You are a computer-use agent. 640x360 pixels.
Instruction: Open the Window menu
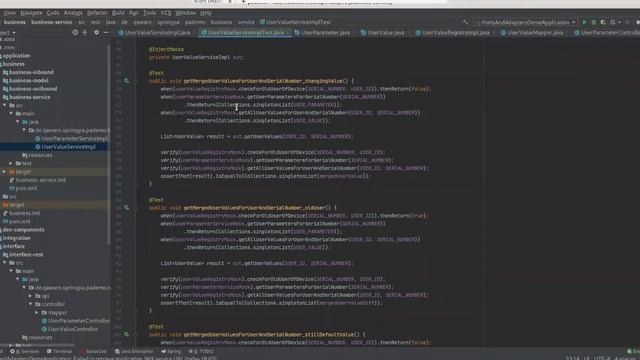tap(186, 13)
